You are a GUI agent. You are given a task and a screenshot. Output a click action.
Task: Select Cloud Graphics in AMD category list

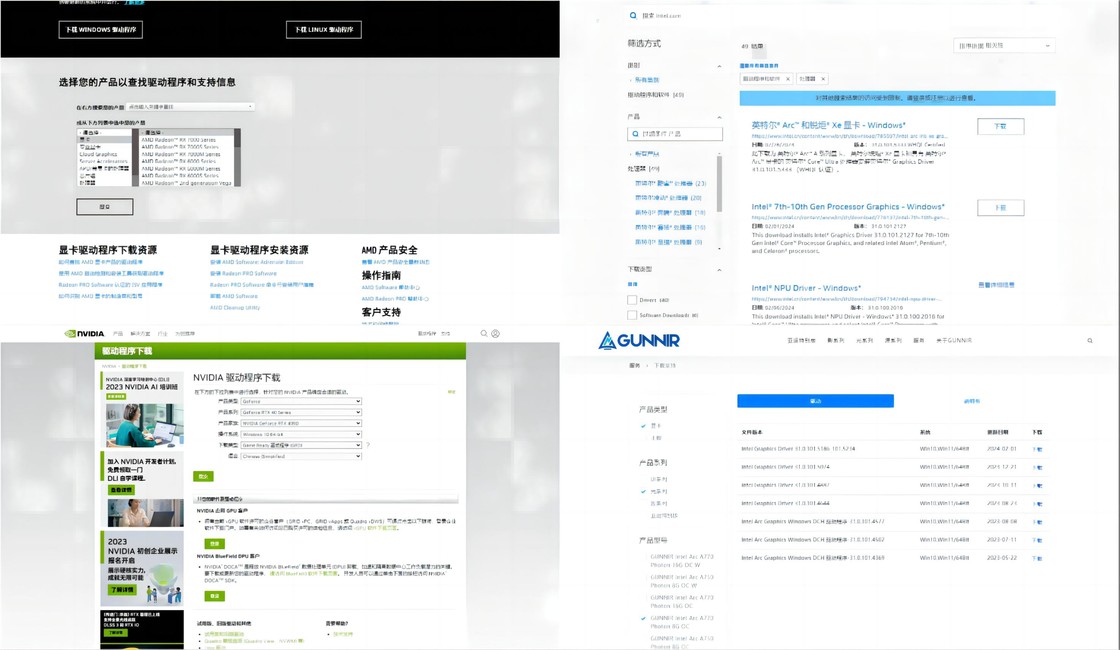pos(99,154)
